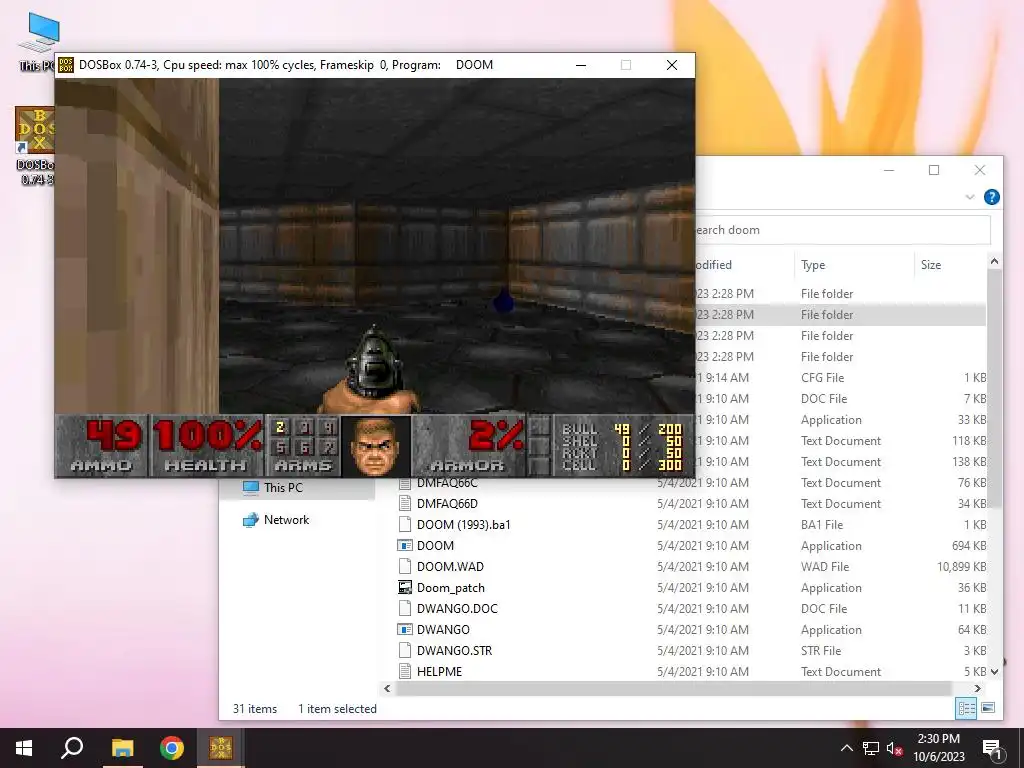Open the network status tray icon
This screenshot has width=1024, height=768.
pos(871,748)
